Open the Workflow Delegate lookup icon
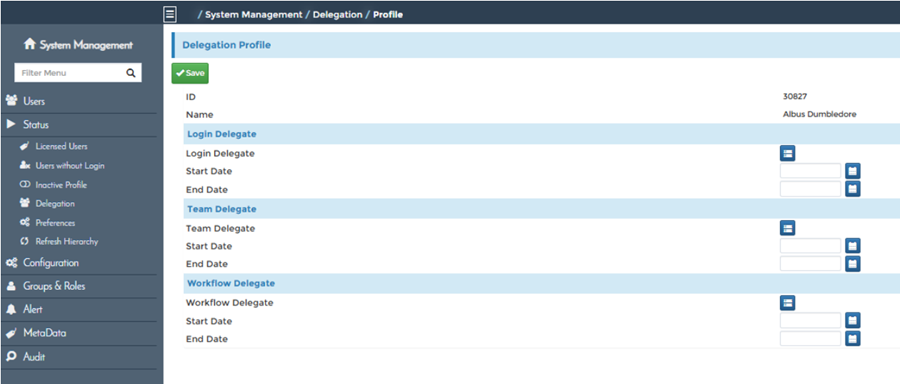Screen dimensions: 900x384 click(788, 302)
